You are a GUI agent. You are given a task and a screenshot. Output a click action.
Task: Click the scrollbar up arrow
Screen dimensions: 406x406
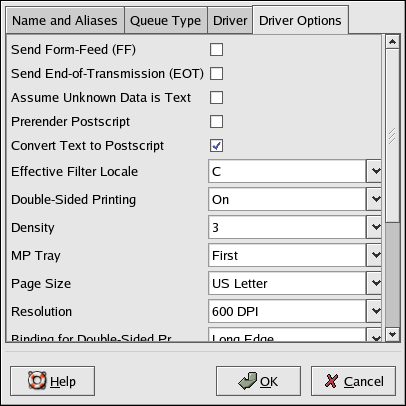pyautogui.click(x=392, y=42)
